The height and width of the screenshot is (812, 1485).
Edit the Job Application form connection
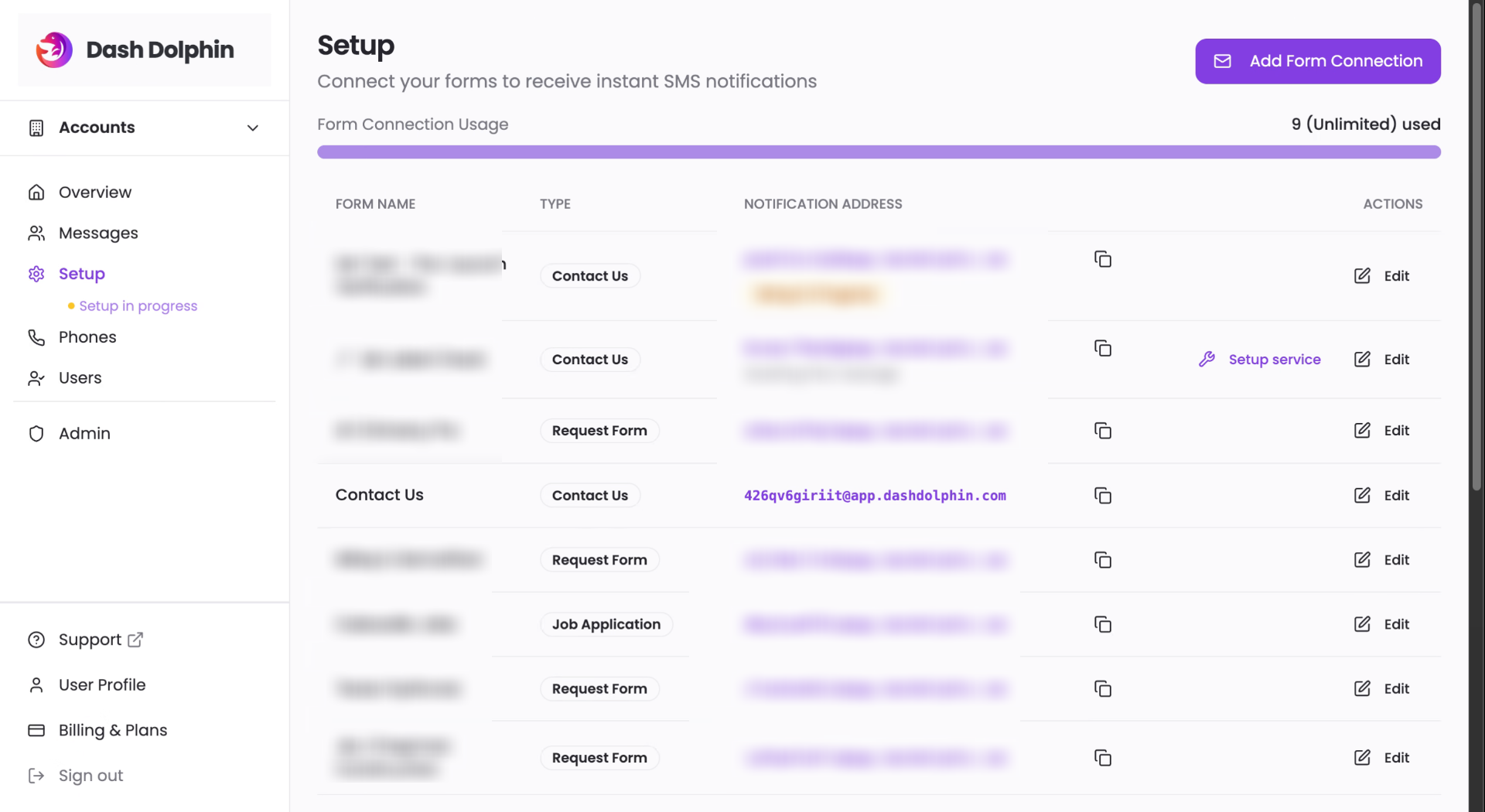(x=1382, y=624)
